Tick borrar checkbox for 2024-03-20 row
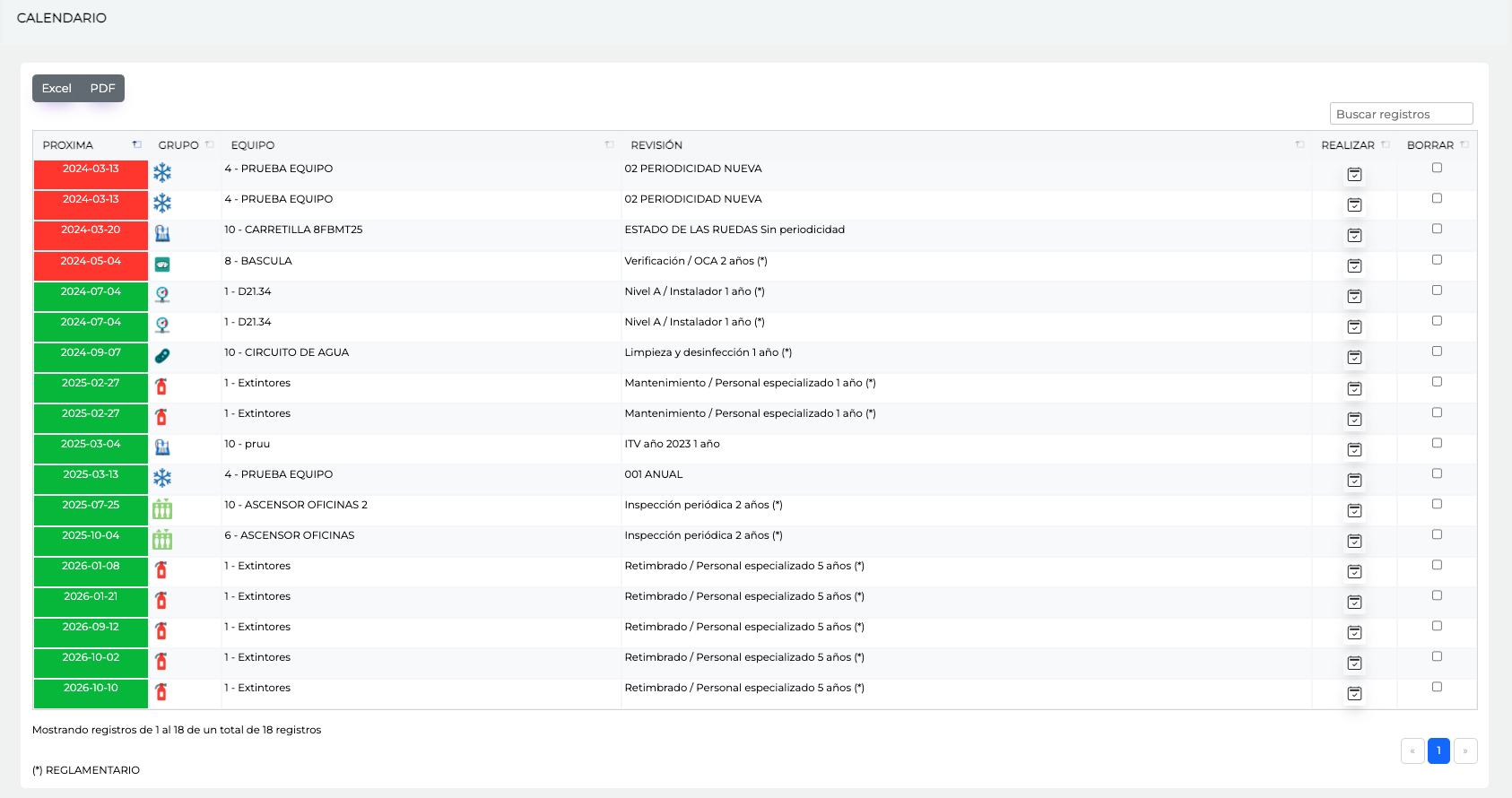Viewport: 1512px width, 798px height. point(1437,229)
